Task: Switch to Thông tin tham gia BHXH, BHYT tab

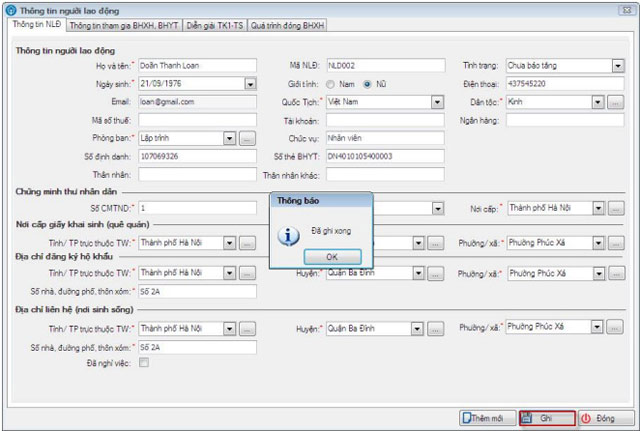Action: point(125,25)
